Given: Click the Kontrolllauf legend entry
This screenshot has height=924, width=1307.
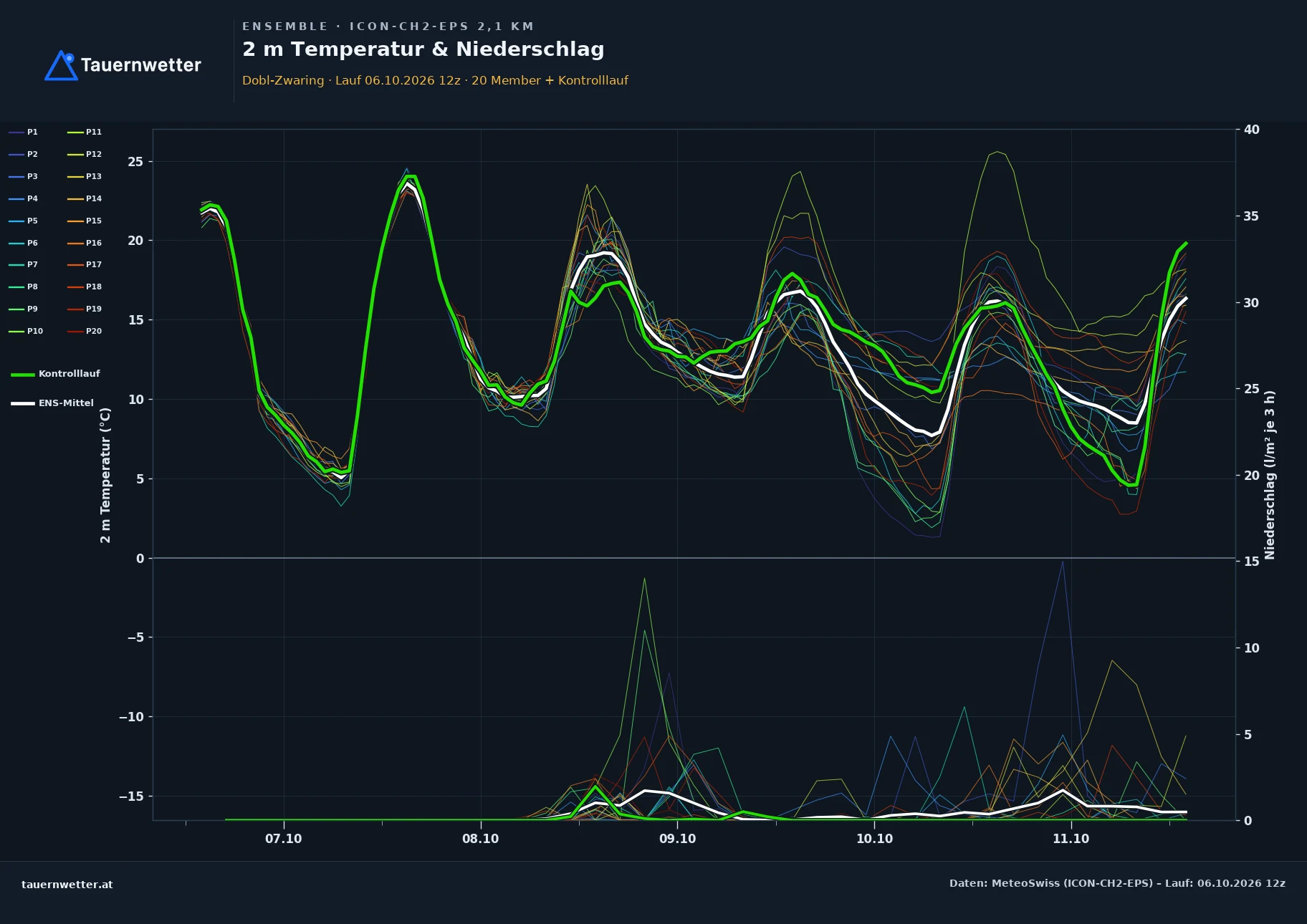Looking at the screenshot, I should [55, 374].
